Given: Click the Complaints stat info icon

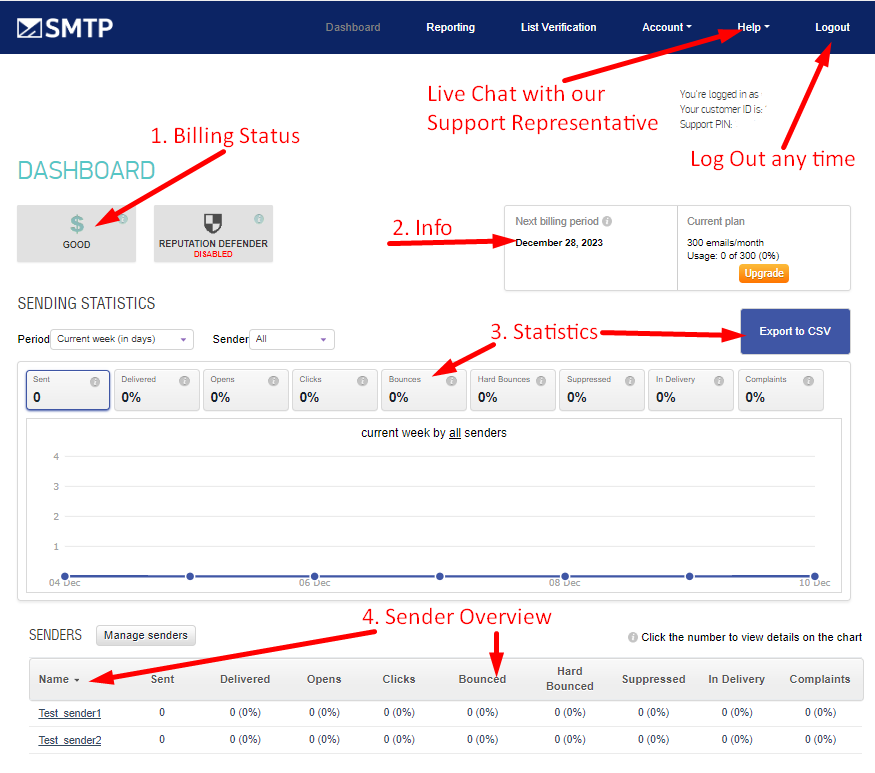Looking at the screenshot, I should pyautogui.click(x=808, y=381).
